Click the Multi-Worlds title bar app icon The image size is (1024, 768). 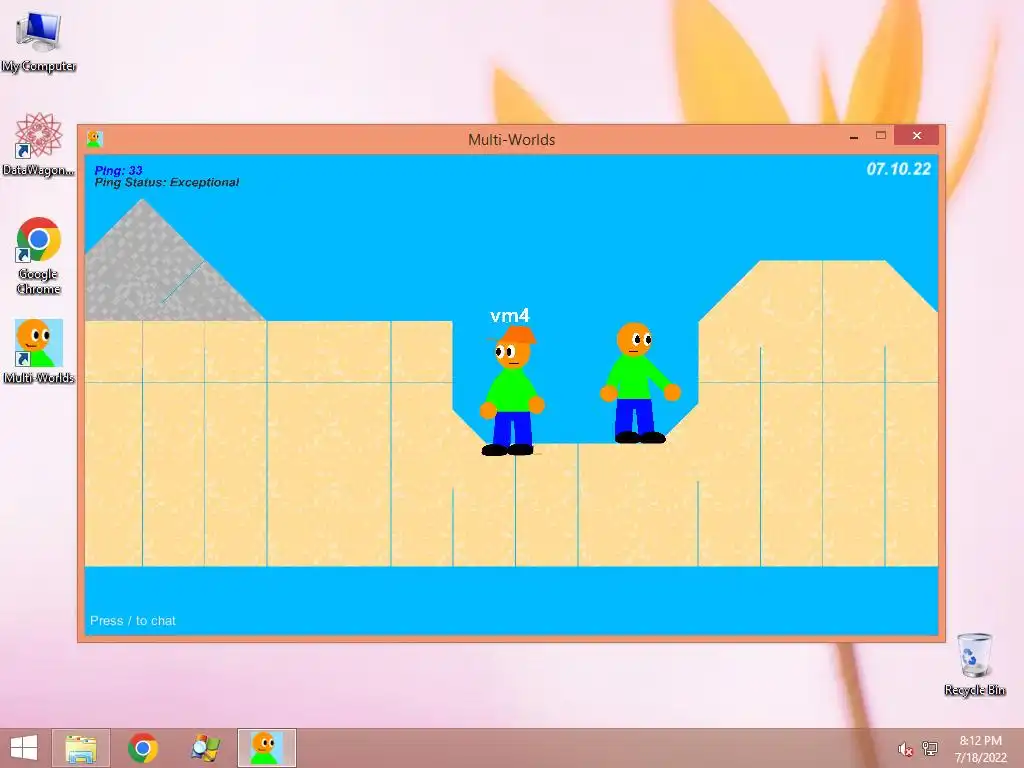95,139
